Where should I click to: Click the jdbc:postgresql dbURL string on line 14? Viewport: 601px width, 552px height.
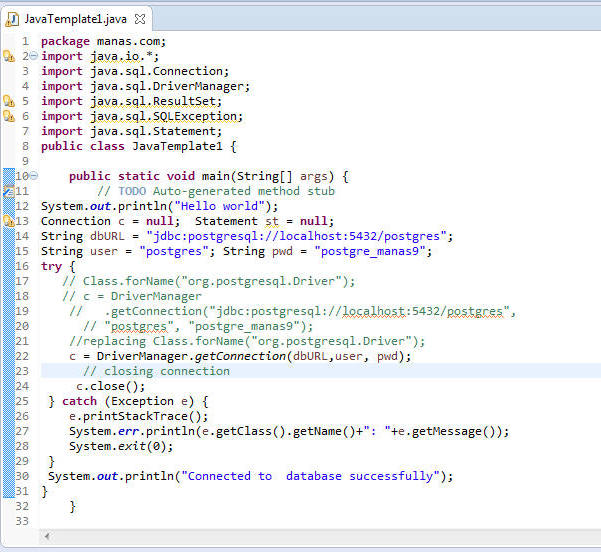point(296,236)
